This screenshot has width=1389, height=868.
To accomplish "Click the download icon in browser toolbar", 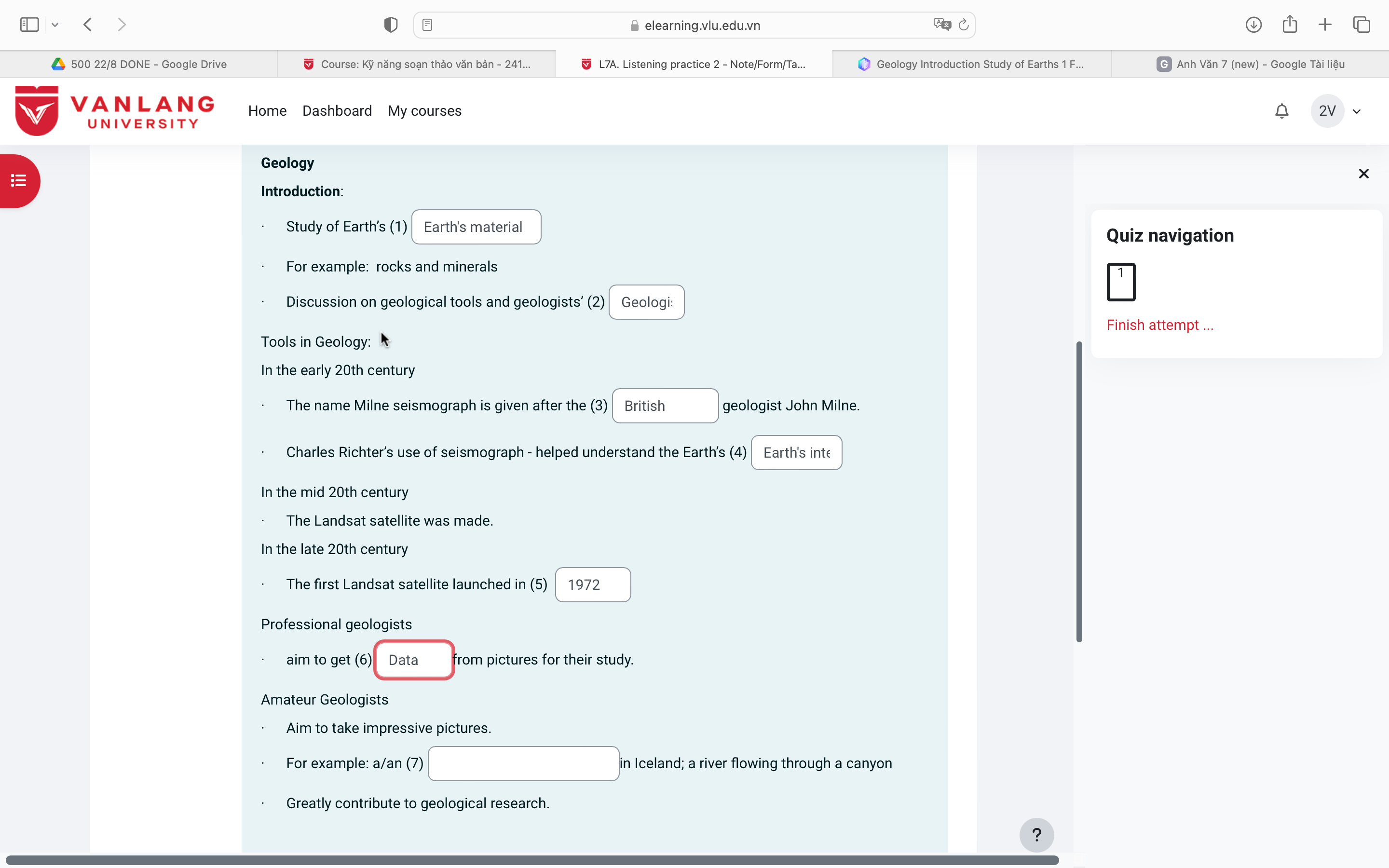I will (x=1253, y=24).
